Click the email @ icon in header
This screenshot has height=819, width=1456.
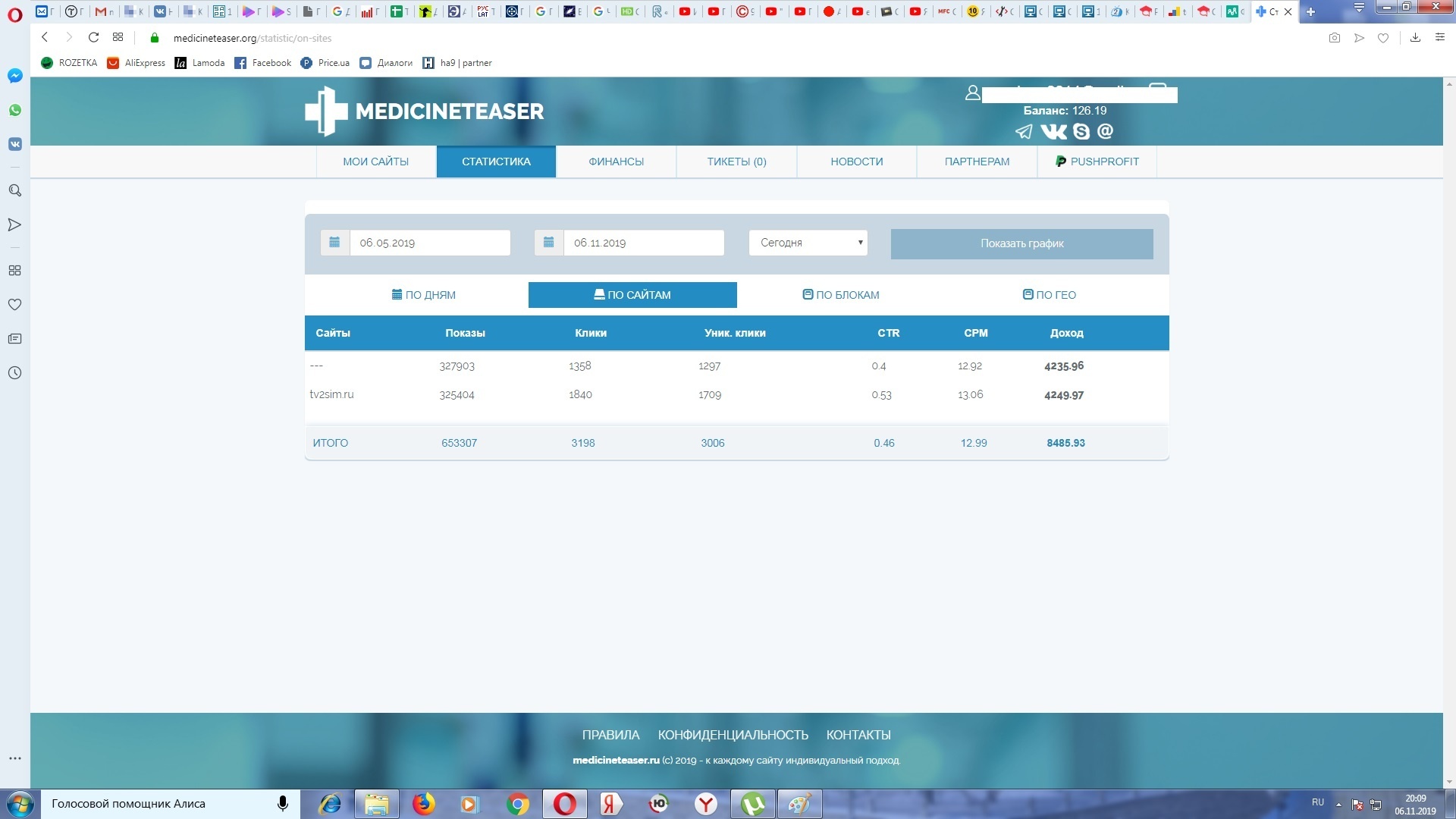coord(1106,131)
